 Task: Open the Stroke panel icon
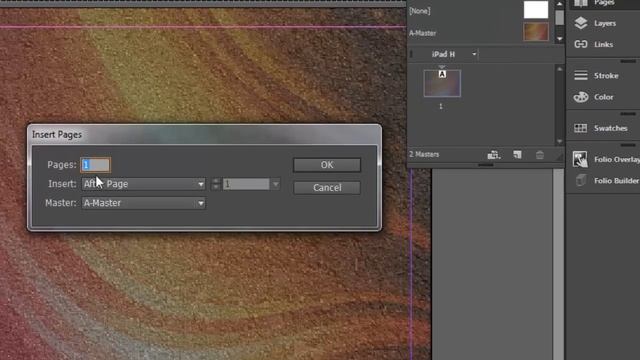[580, 76]
